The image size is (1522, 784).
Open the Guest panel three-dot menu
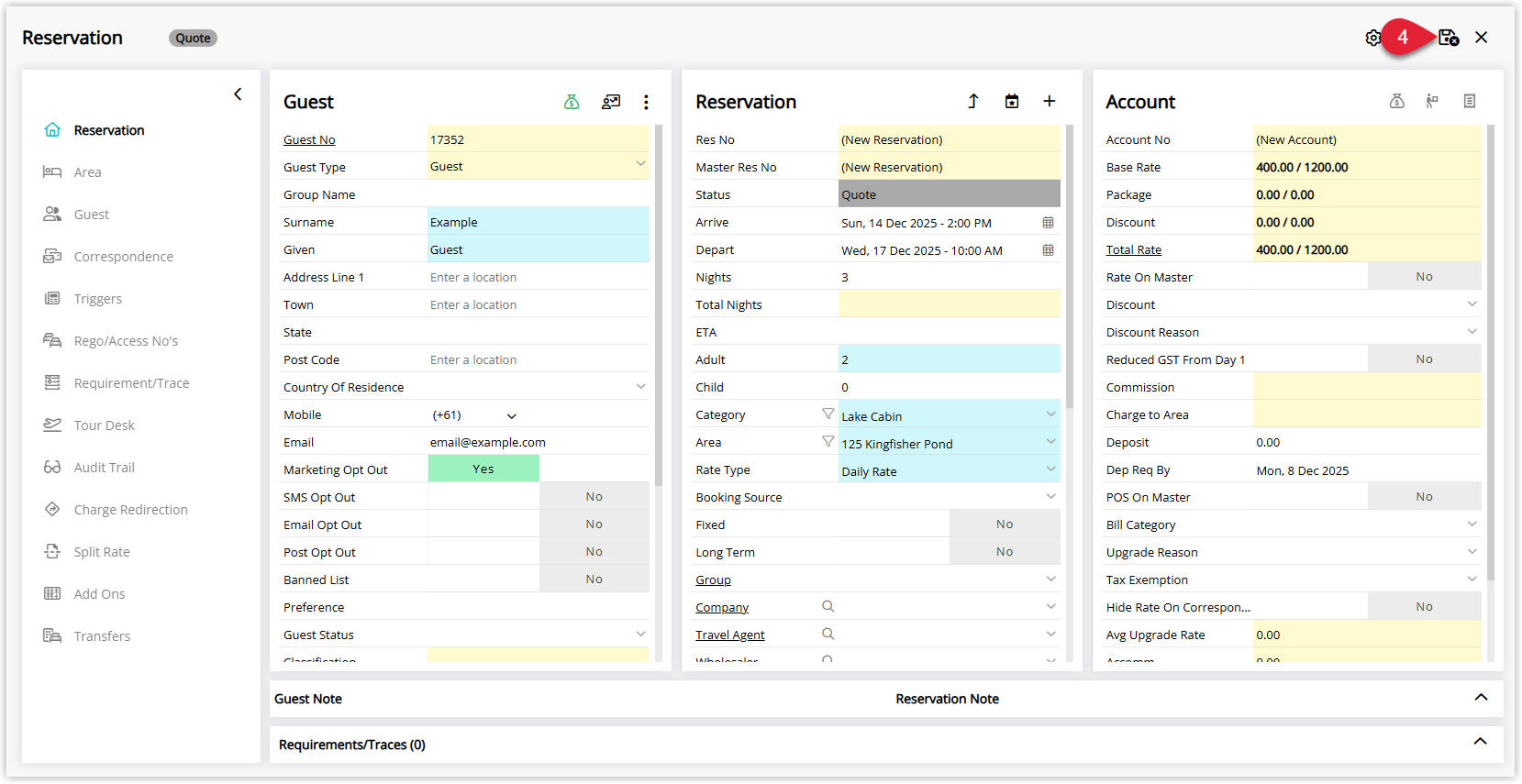(646, 102)
